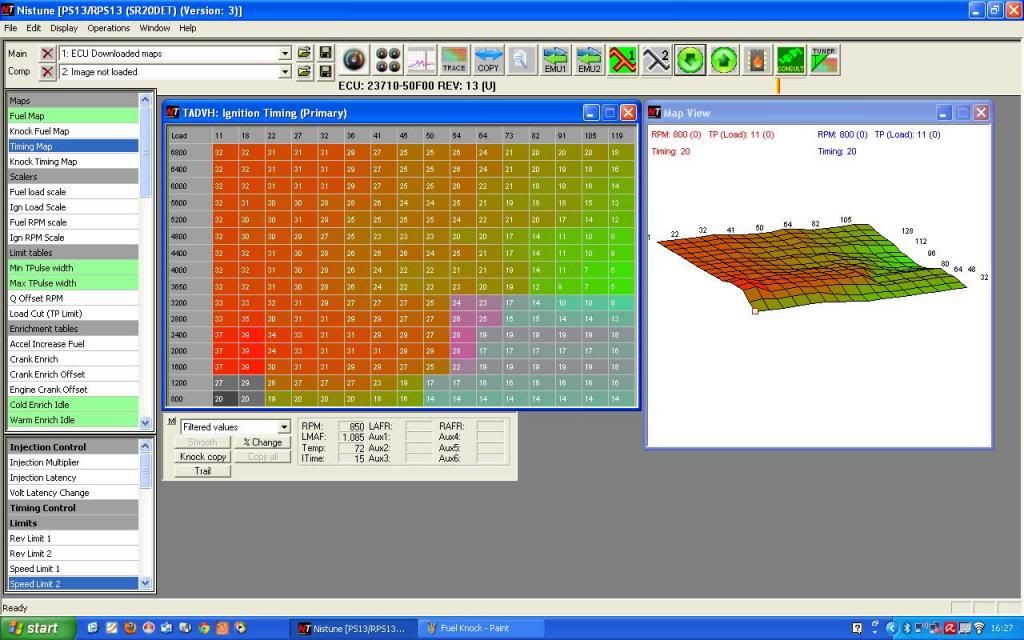Select Knock Timing Map in the maps list

43,161
